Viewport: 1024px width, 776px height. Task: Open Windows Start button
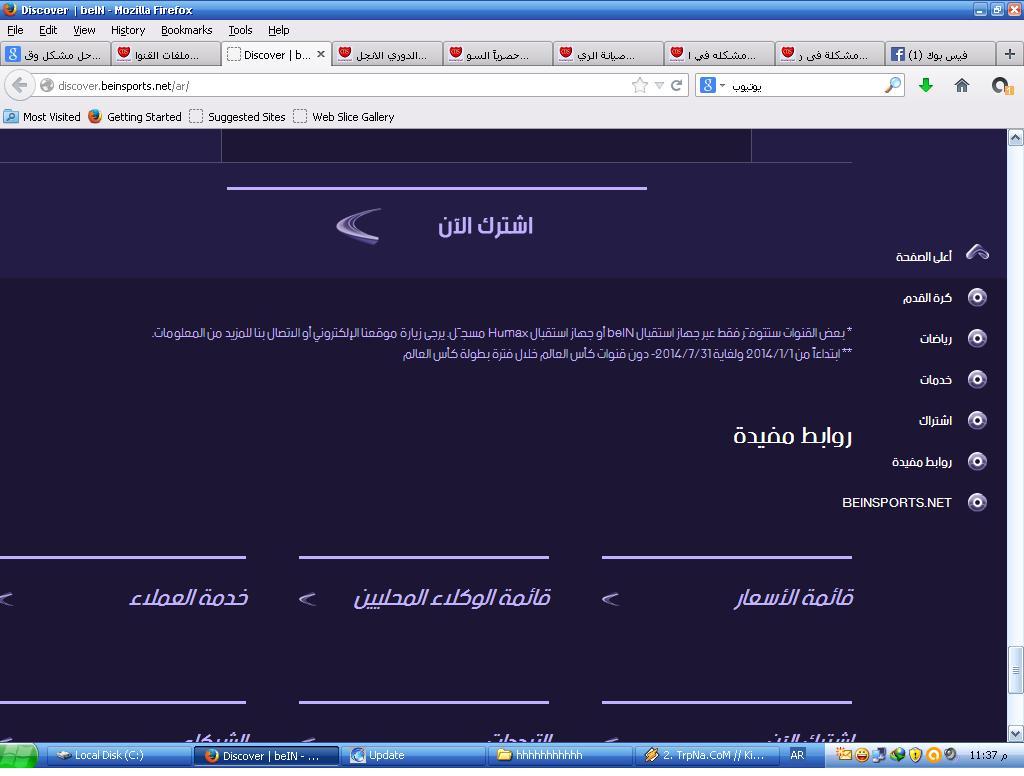pos(18,756)
